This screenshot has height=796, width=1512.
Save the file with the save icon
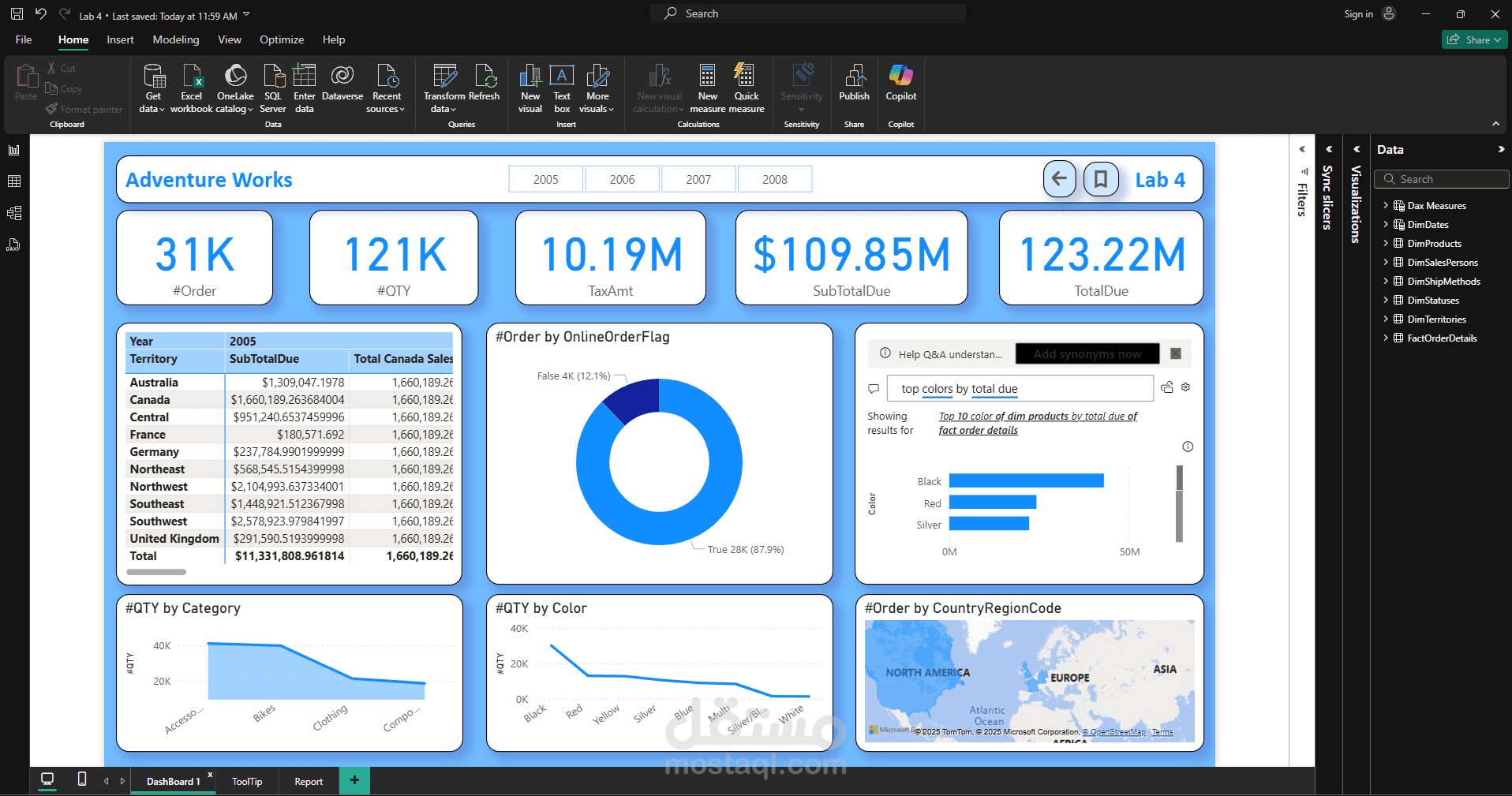[17, 14]
